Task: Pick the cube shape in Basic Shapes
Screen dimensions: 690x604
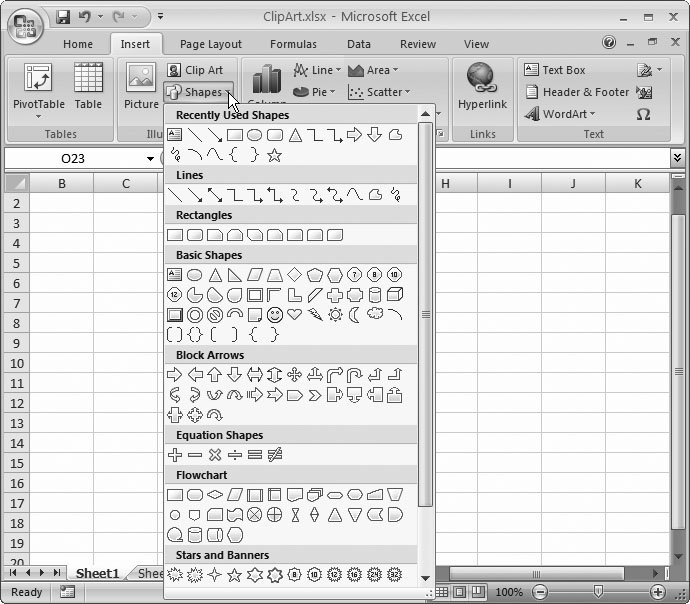Action: [395, 295]
